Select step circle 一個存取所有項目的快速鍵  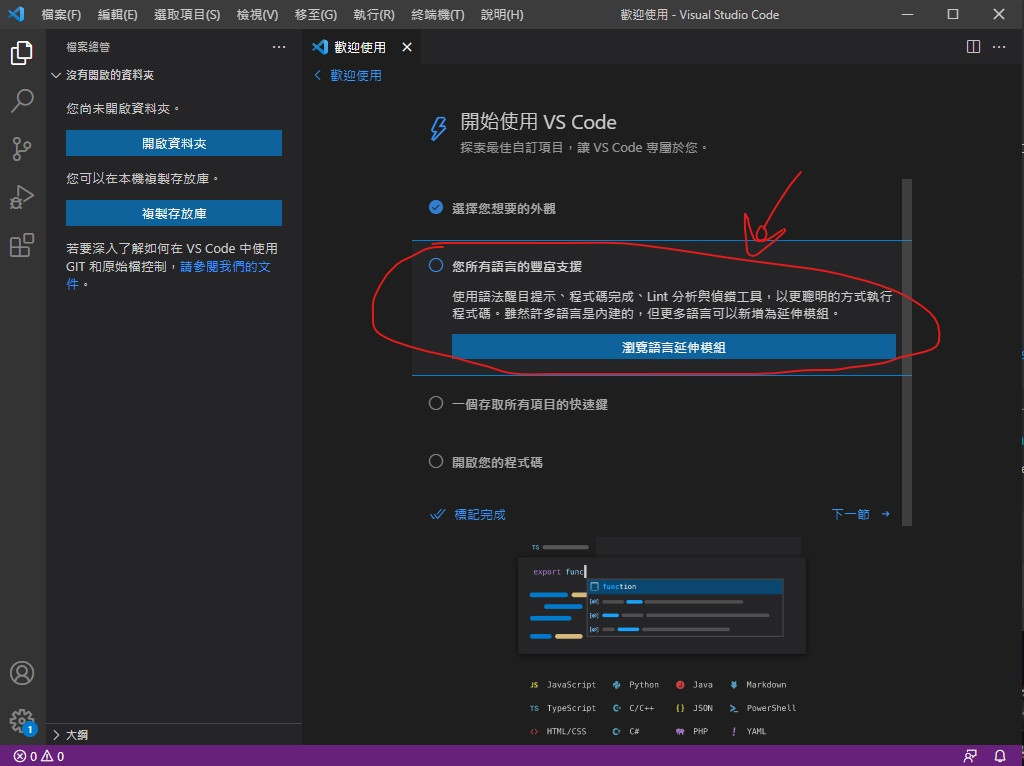pyautogui.click(x=436, y=404)
